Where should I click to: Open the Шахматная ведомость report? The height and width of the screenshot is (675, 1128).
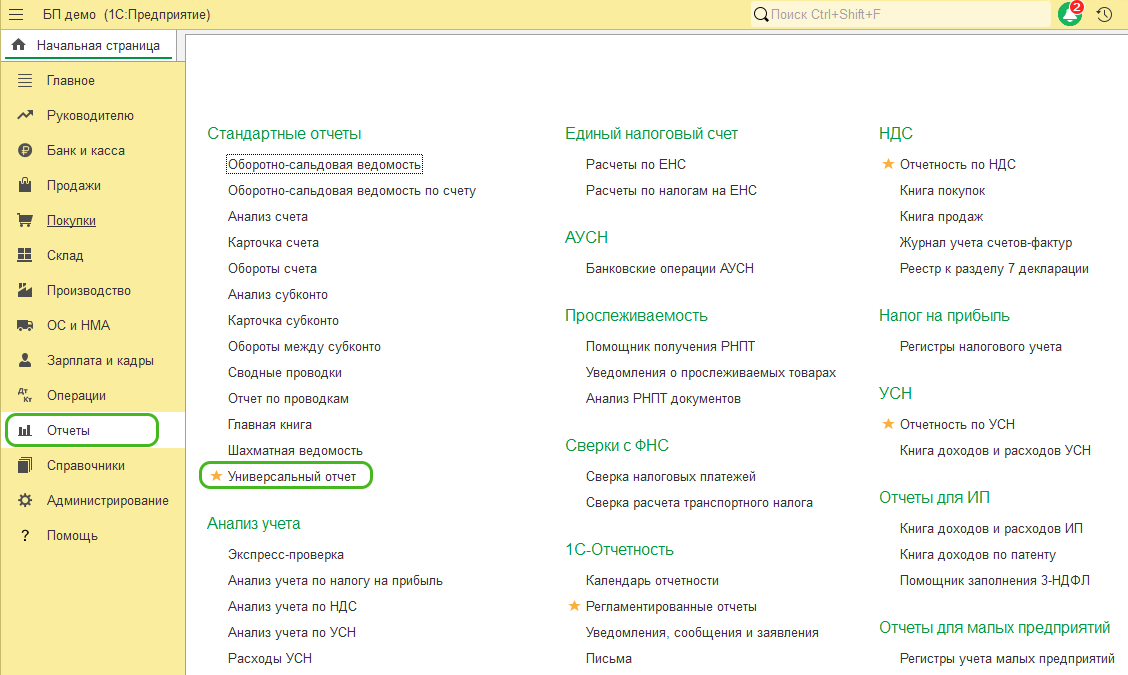click(295, 450)
